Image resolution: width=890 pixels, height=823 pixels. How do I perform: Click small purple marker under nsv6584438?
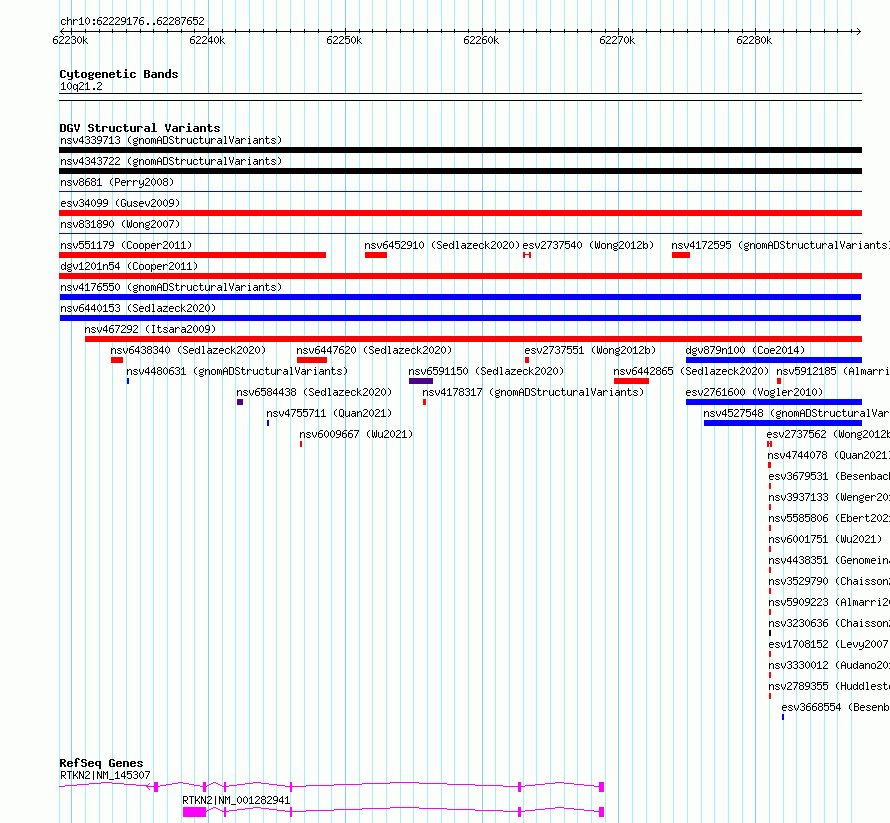pos(240,402)
